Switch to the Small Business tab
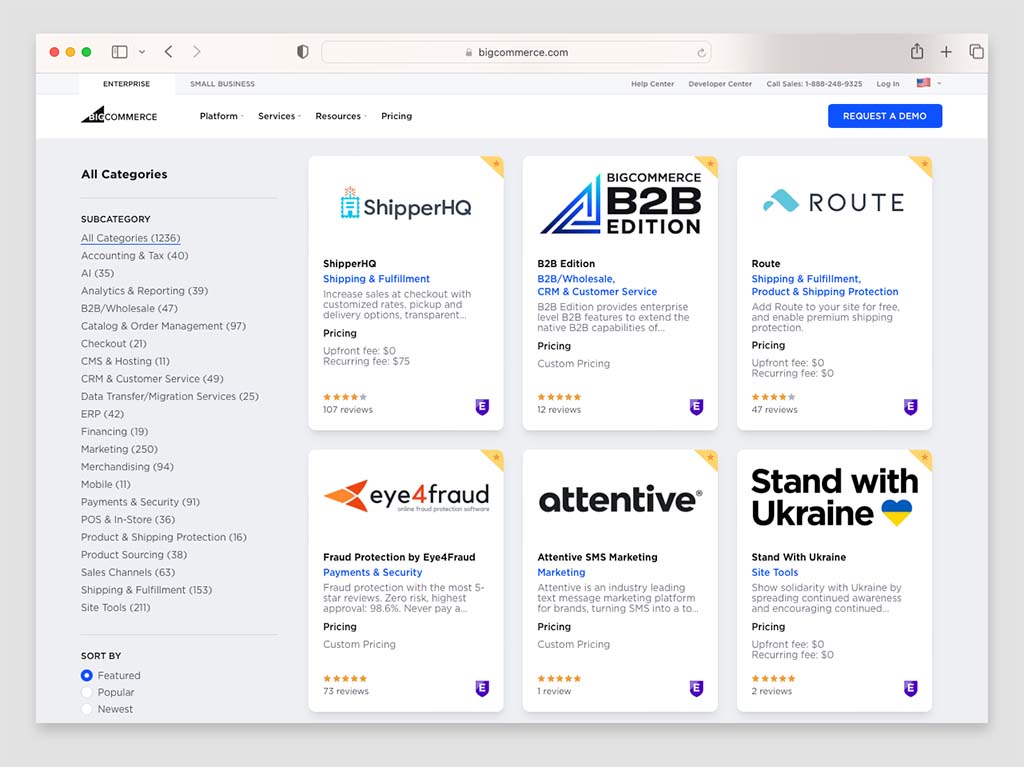The width and height of the screenshot is (1024, 767). click(x=222, y=84)
